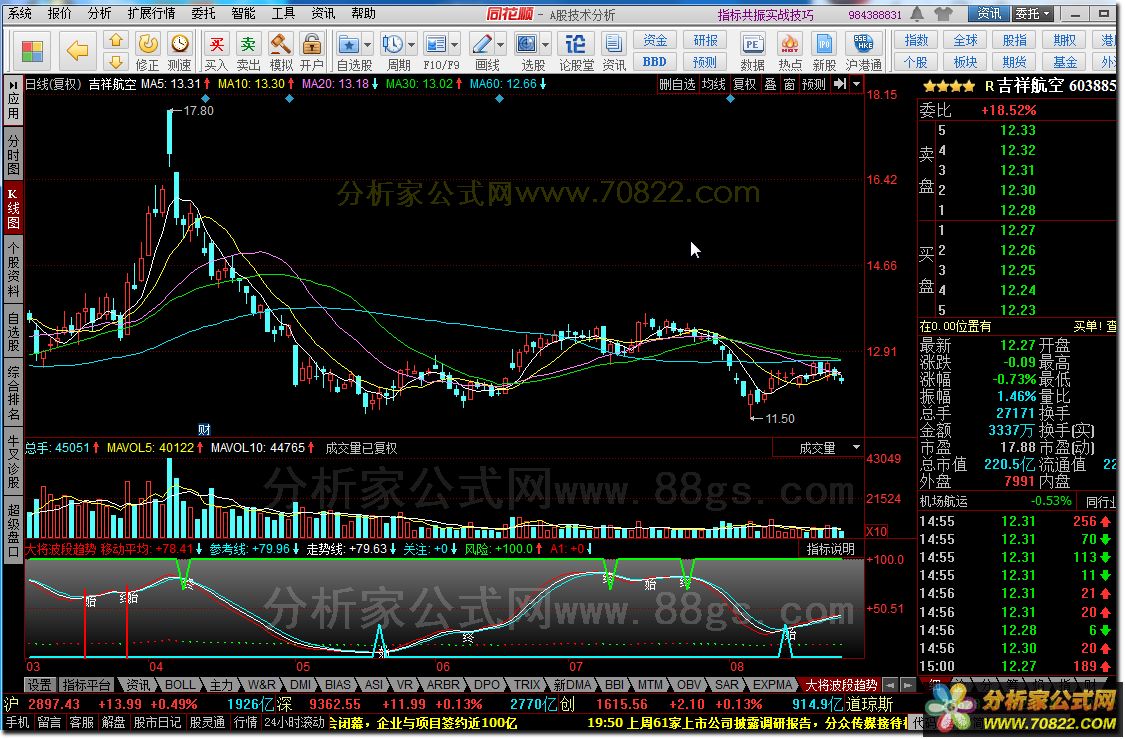
Task: Click the 开户 account lock icon
Action: [311, 44]
